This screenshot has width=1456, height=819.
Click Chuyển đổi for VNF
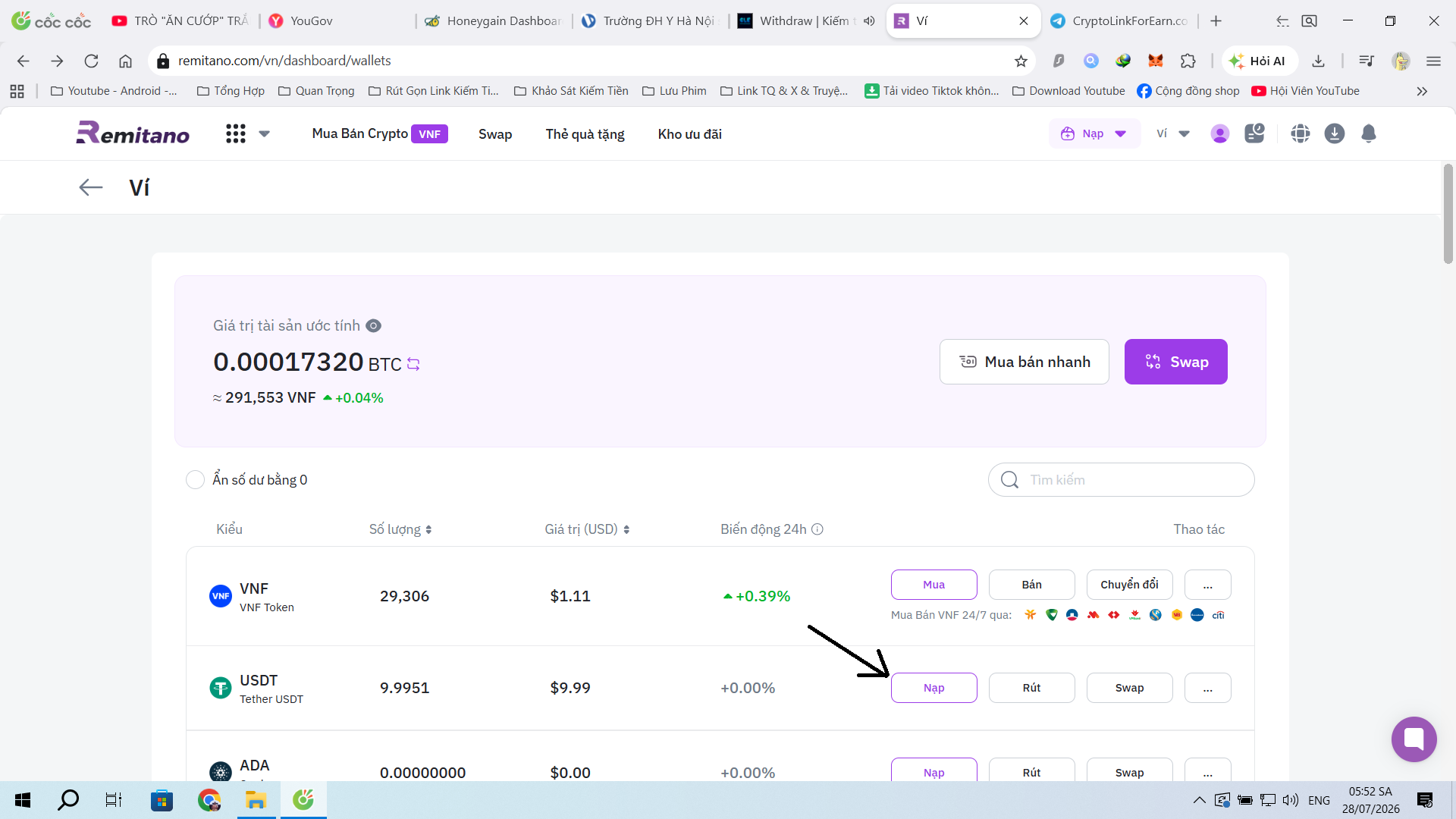pos(1130,585)
